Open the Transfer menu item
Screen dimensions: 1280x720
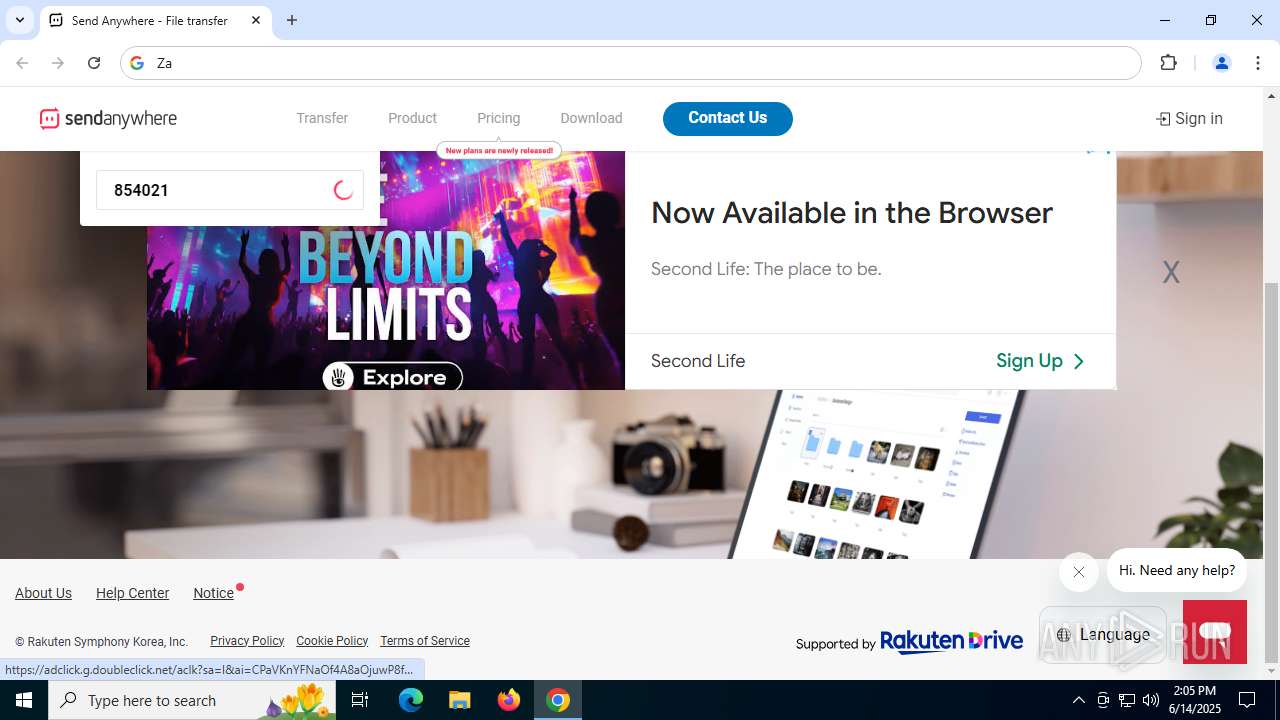tap(322, 118)
